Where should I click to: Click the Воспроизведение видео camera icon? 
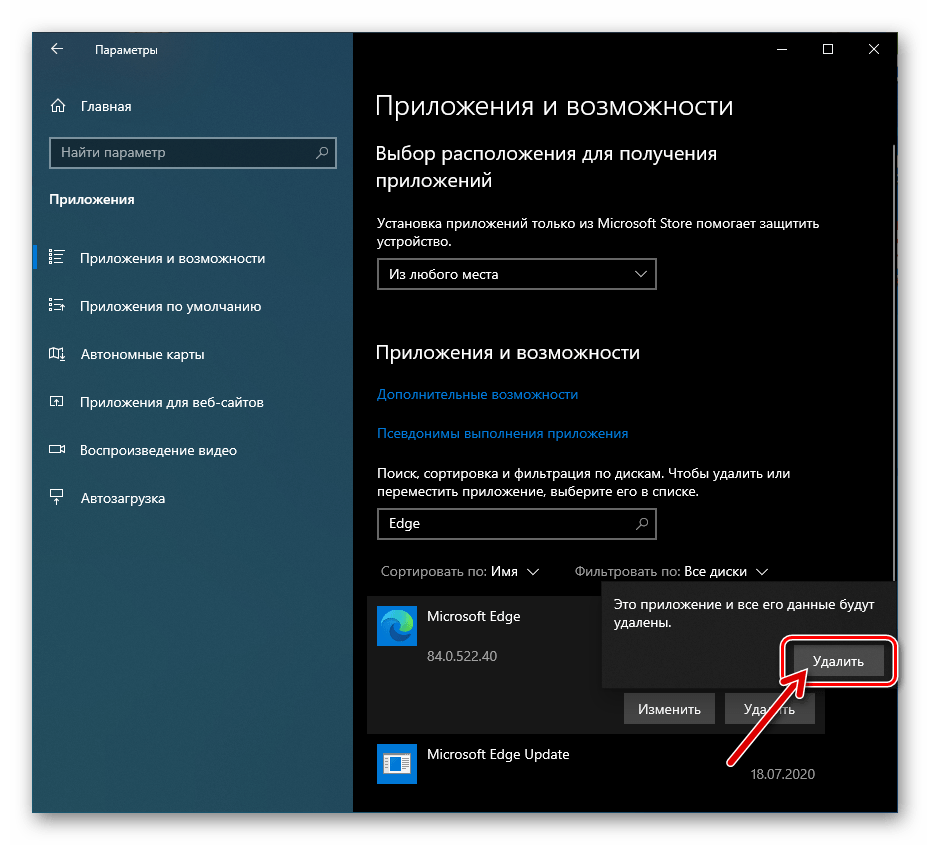pyautogui.click(x=56, y=449)
